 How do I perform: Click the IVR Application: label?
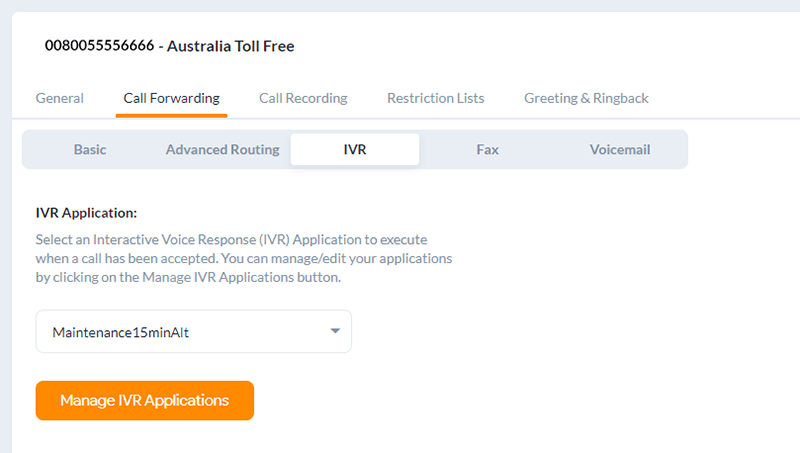pos(86,213)
